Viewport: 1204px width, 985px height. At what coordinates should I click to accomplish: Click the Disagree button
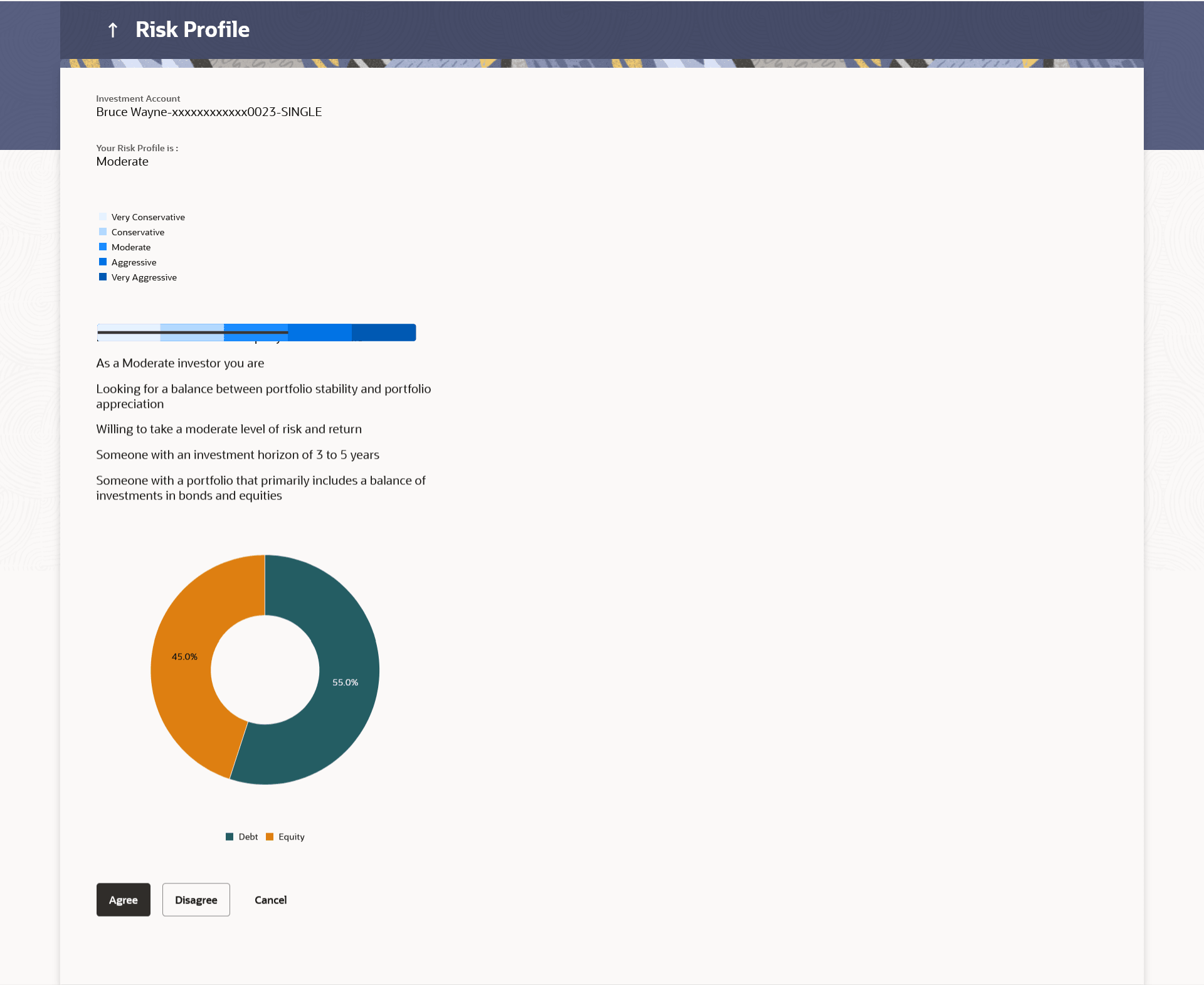tap(196, 900)
